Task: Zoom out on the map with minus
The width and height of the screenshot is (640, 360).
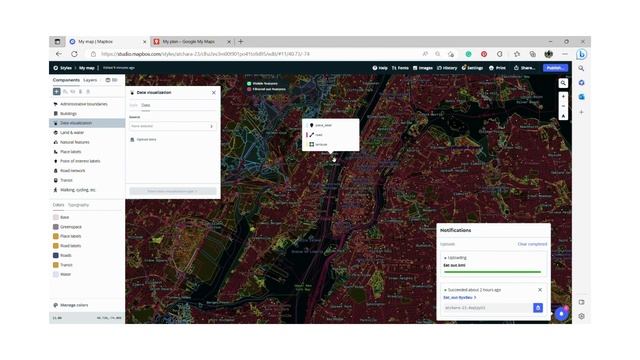Action: (x=563, y=106)
